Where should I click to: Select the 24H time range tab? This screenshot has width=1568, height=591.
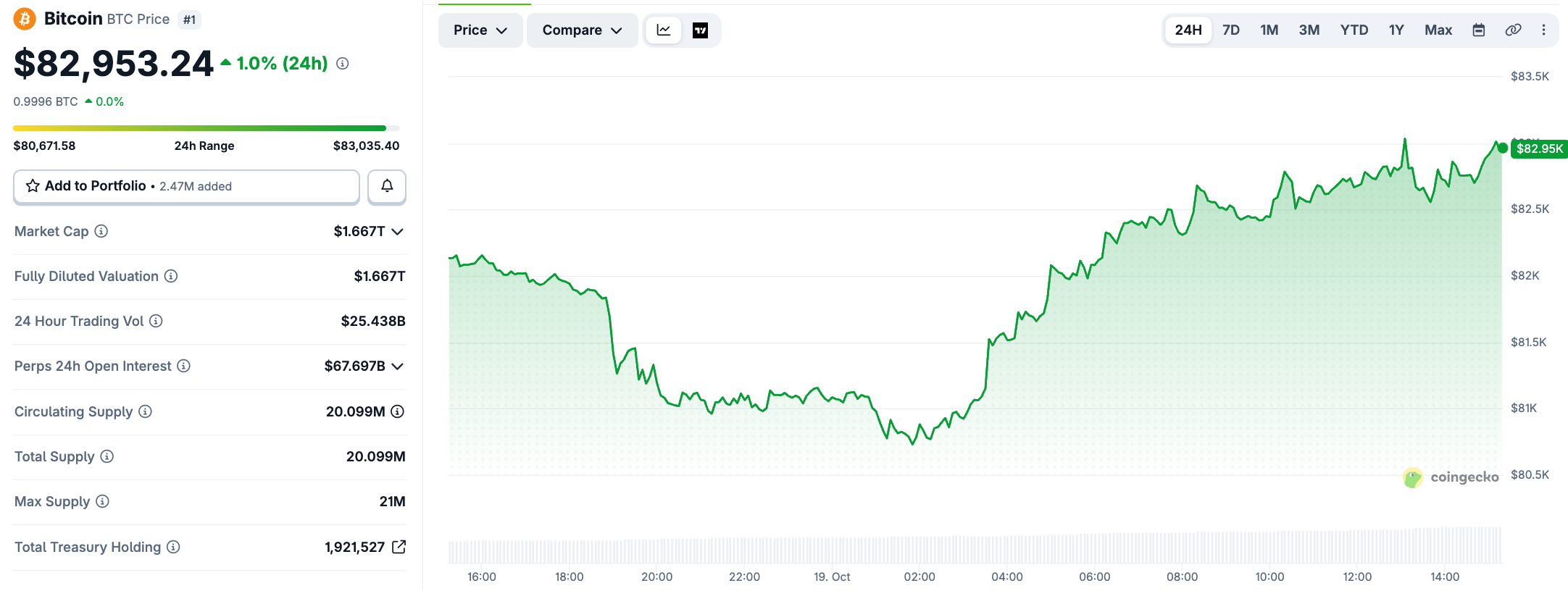[x=1188, y=30]
